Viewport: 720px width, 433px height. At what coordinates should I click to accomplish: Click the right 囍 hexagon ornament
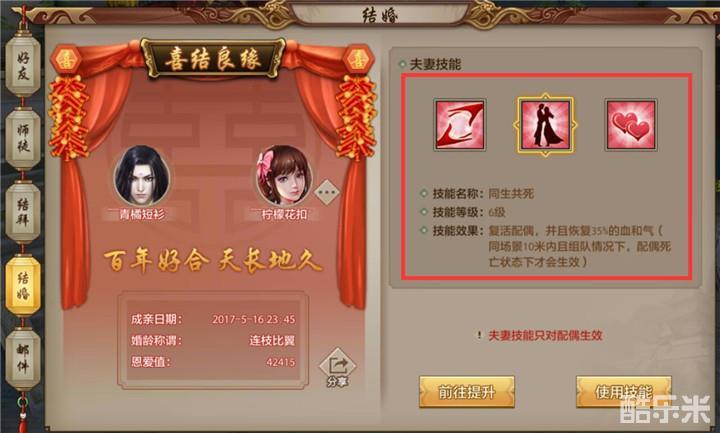[x=359, y=59]
